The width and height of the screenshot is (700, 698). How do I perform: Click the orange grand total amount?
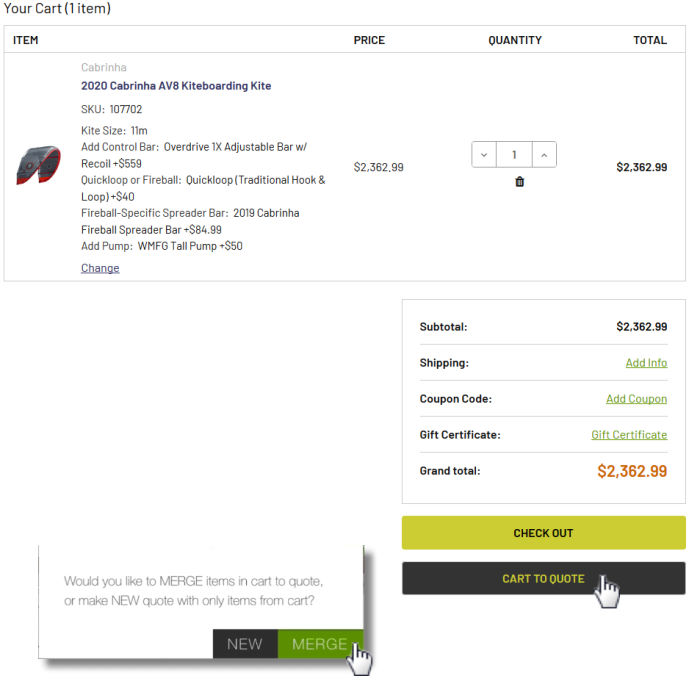point(632,471)
